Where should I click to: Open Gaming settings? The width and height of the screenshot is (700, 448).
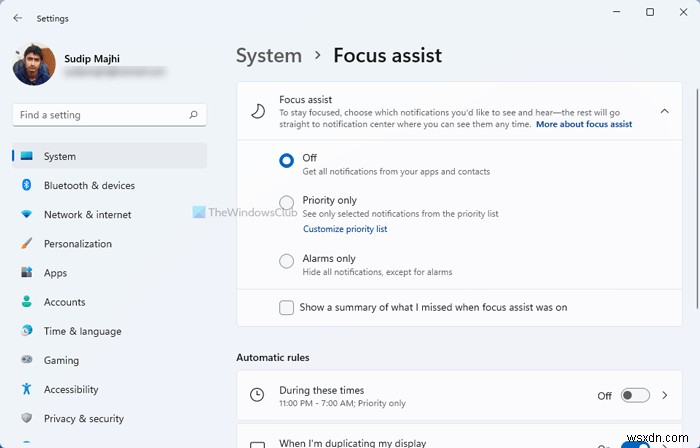pyautogui.click(x=109, y=360)
